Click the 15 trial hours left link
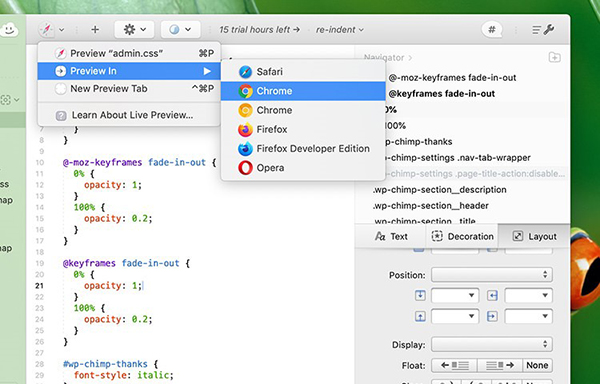 coord(259,29)
